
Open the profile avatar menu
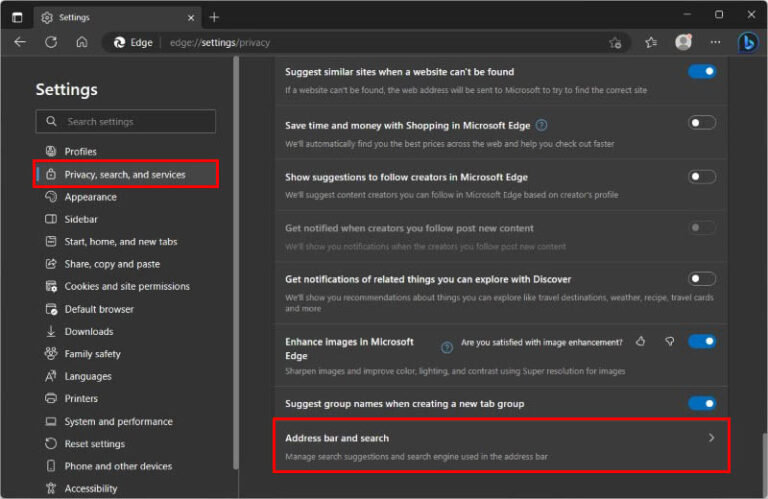pyautogui.click(x=683, y=42)
